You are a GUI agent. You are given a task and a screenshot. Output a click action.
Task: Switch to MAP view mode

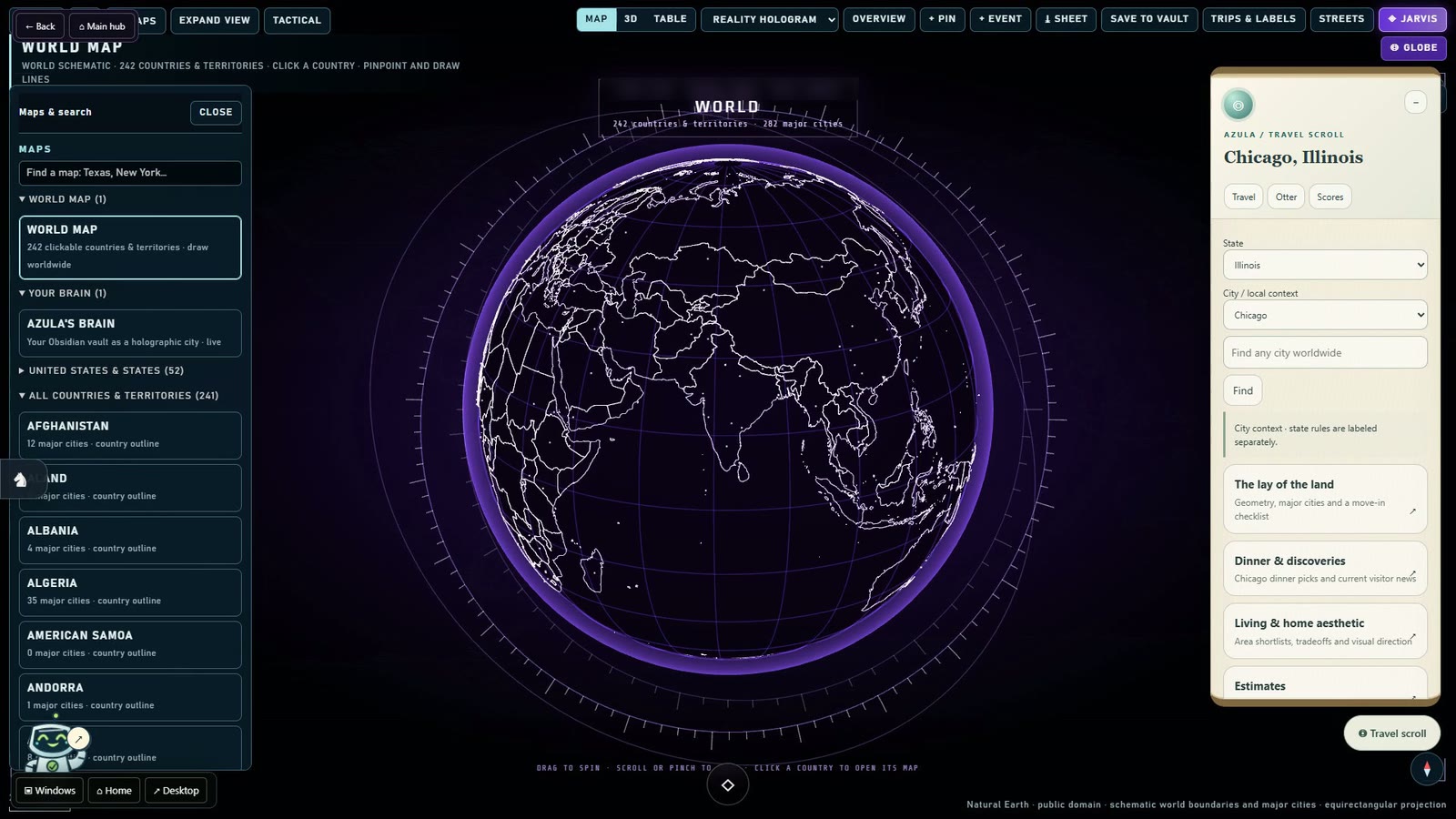click(596, 19)
